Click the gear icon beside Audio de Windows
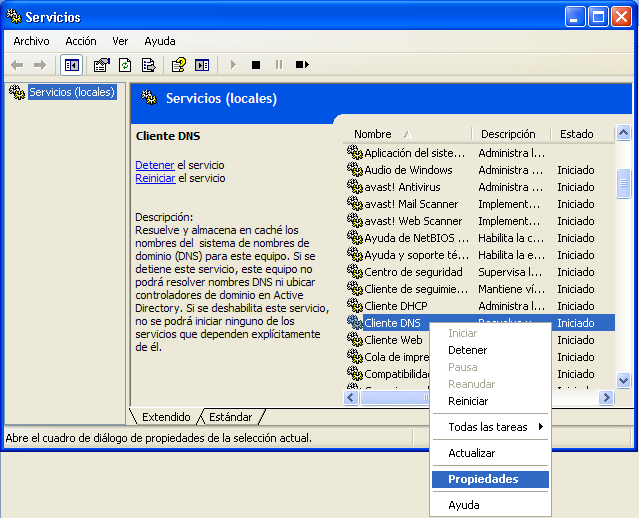639x518 pixels. [355, 169]
